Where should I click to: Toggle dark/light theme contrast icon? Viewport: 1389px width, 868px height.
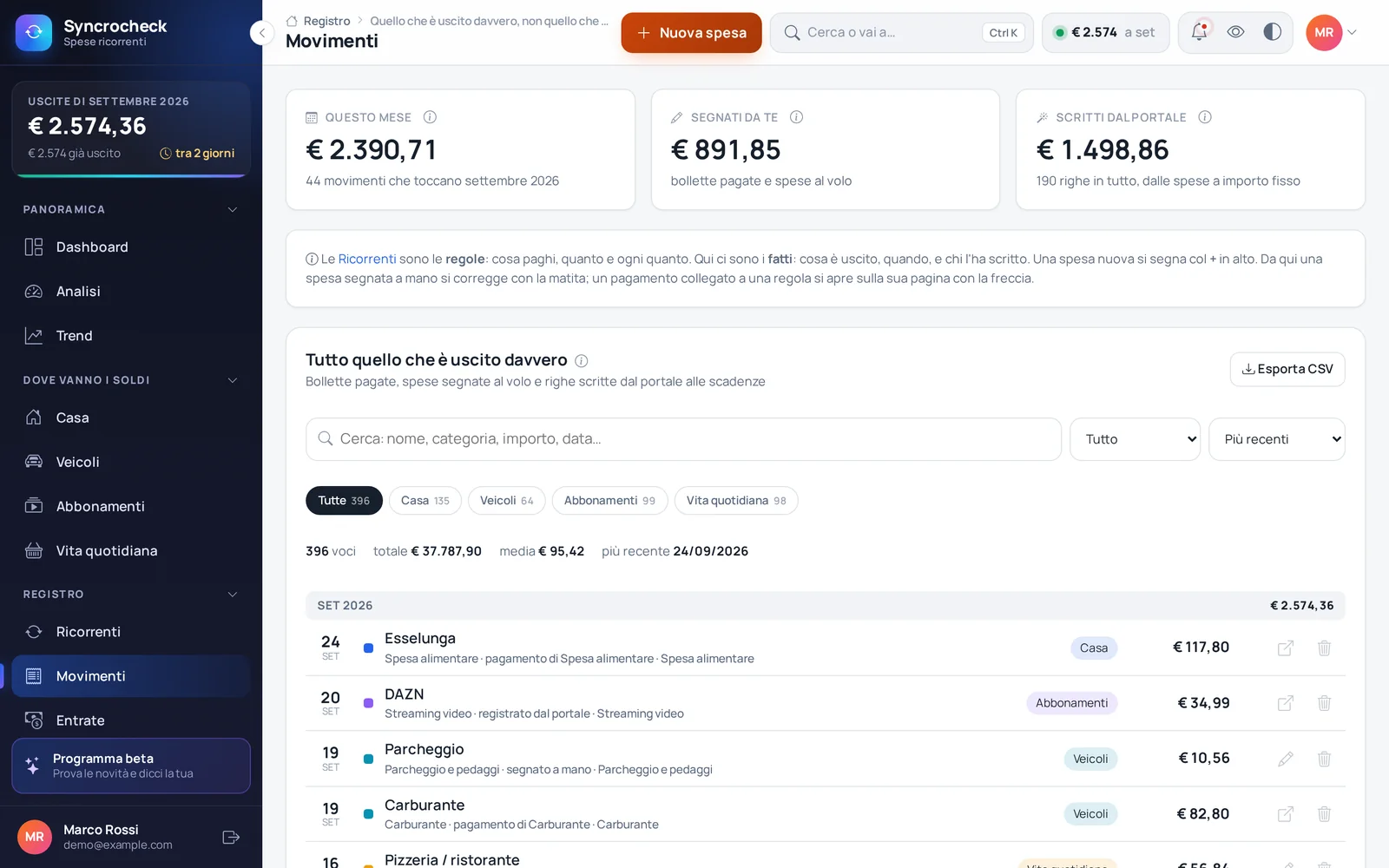pyautogui.click(x=1272, y=32)
